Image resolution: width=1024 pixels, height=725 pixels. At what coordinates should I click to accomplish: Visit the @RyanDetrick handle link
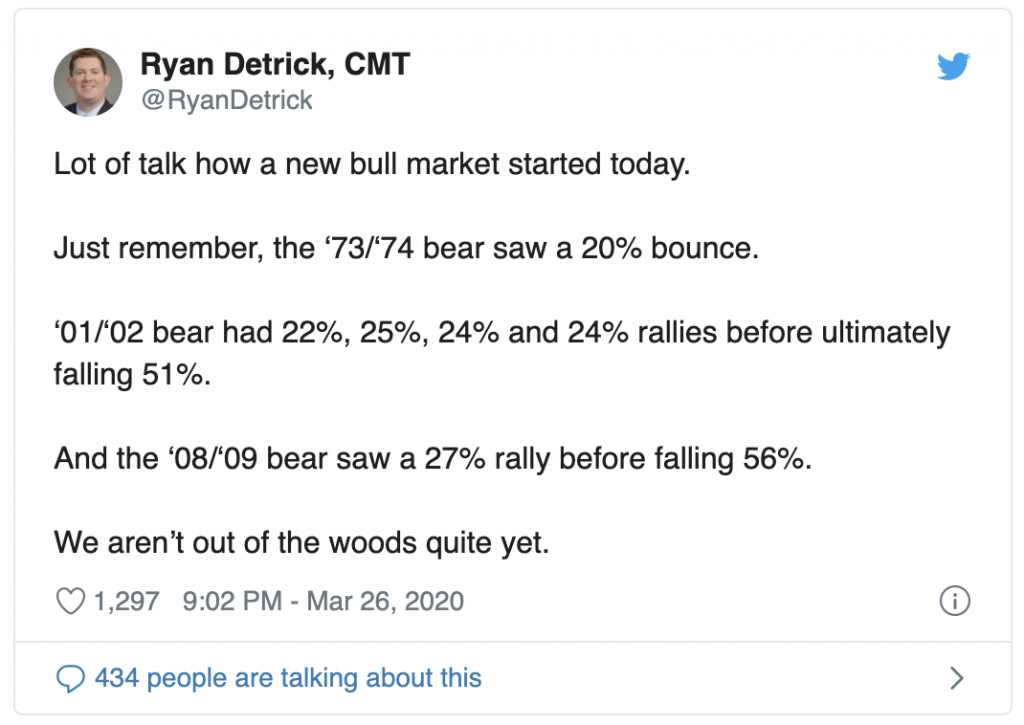tap(226, 100)
